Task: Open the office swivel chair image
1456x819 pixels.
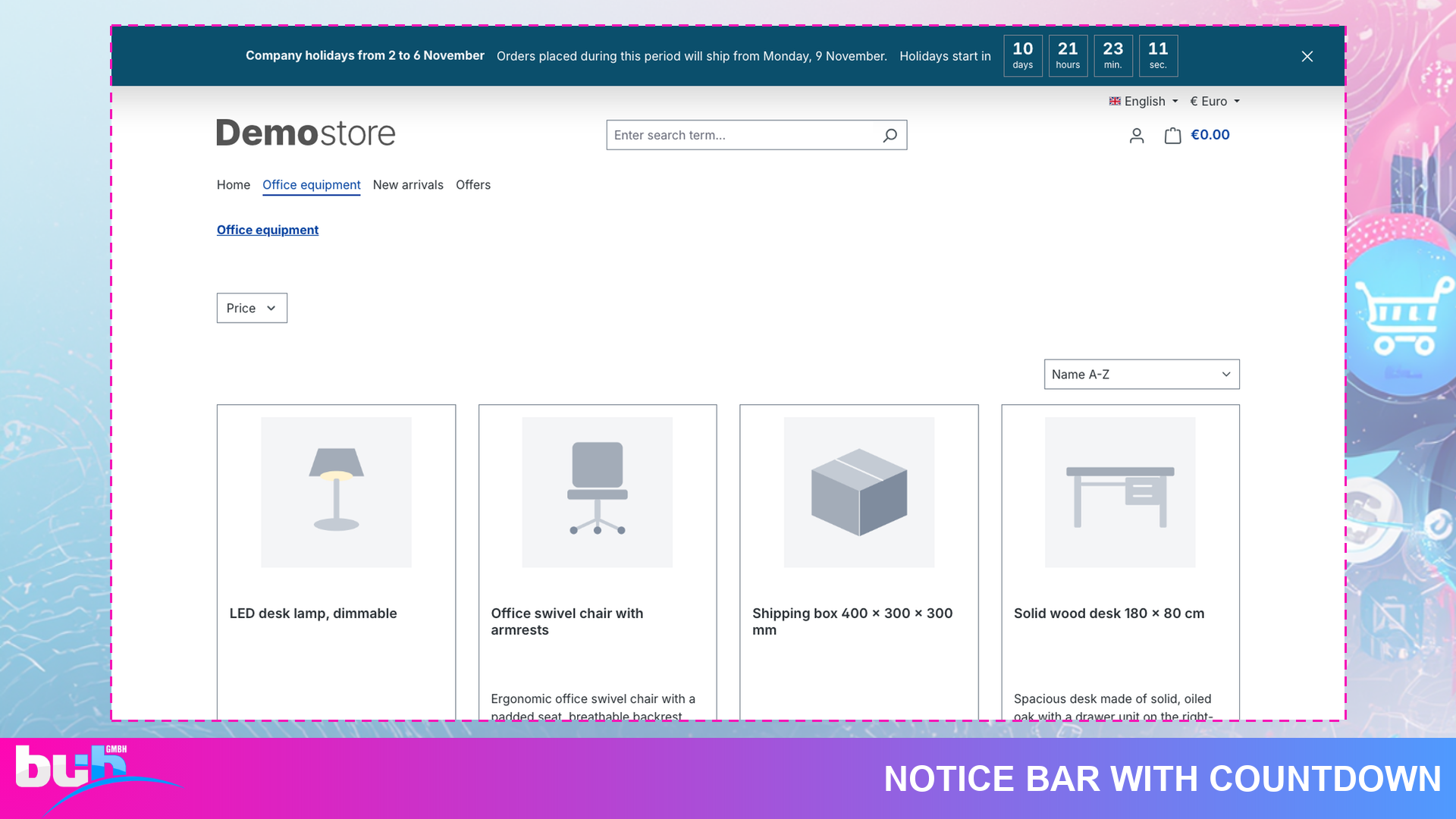Action: (x=598, y=492)
